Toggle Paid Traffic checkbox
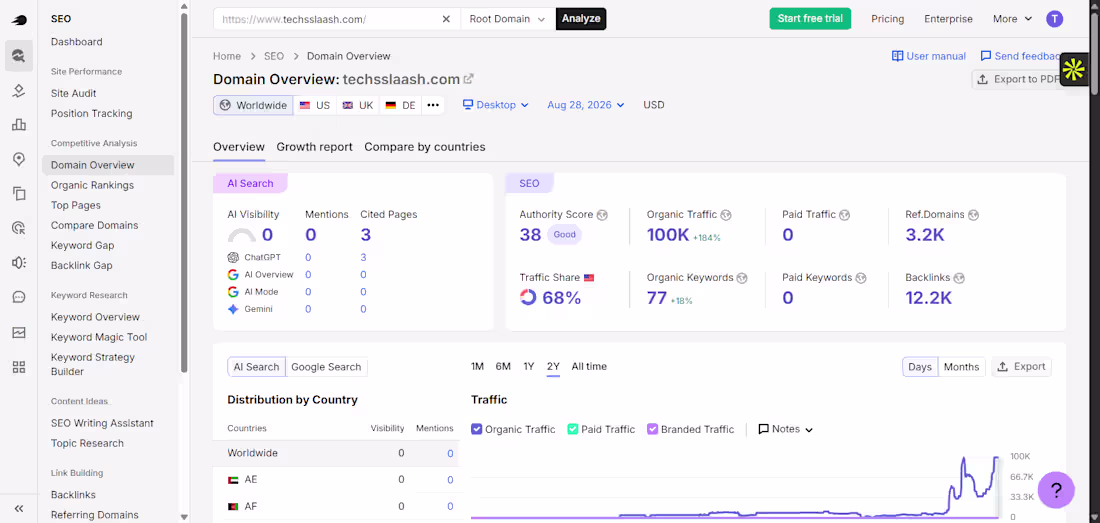Image resolution: width=1100 pixels, height=523 pixels. coord(572,429)
